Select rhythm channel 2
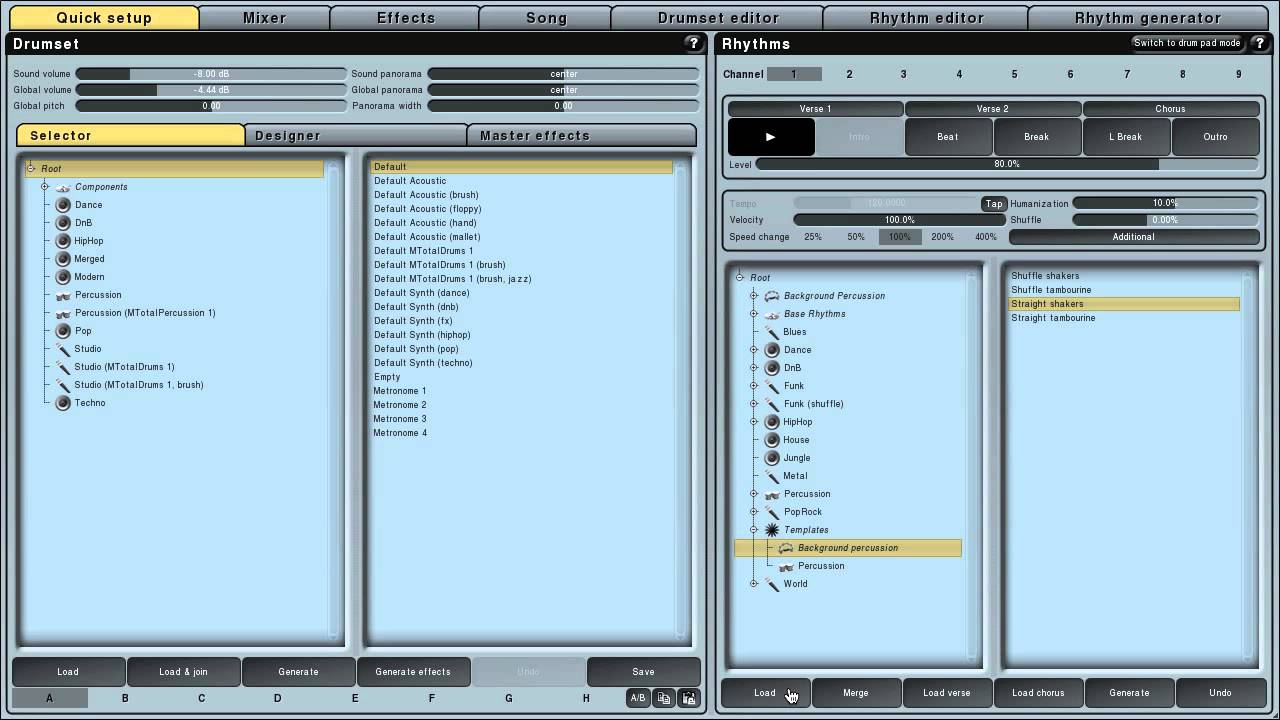Screen dimensions: 1280x720 click(849, 74)
